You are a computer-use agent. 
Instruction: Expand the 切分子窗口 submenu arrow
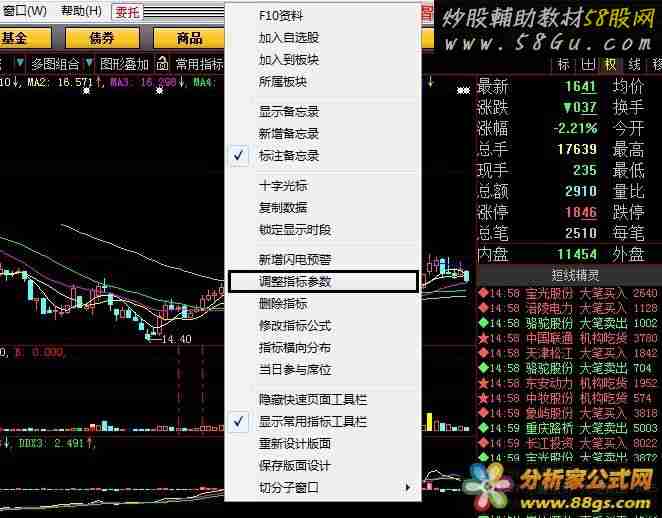click(x=407, y=488)
